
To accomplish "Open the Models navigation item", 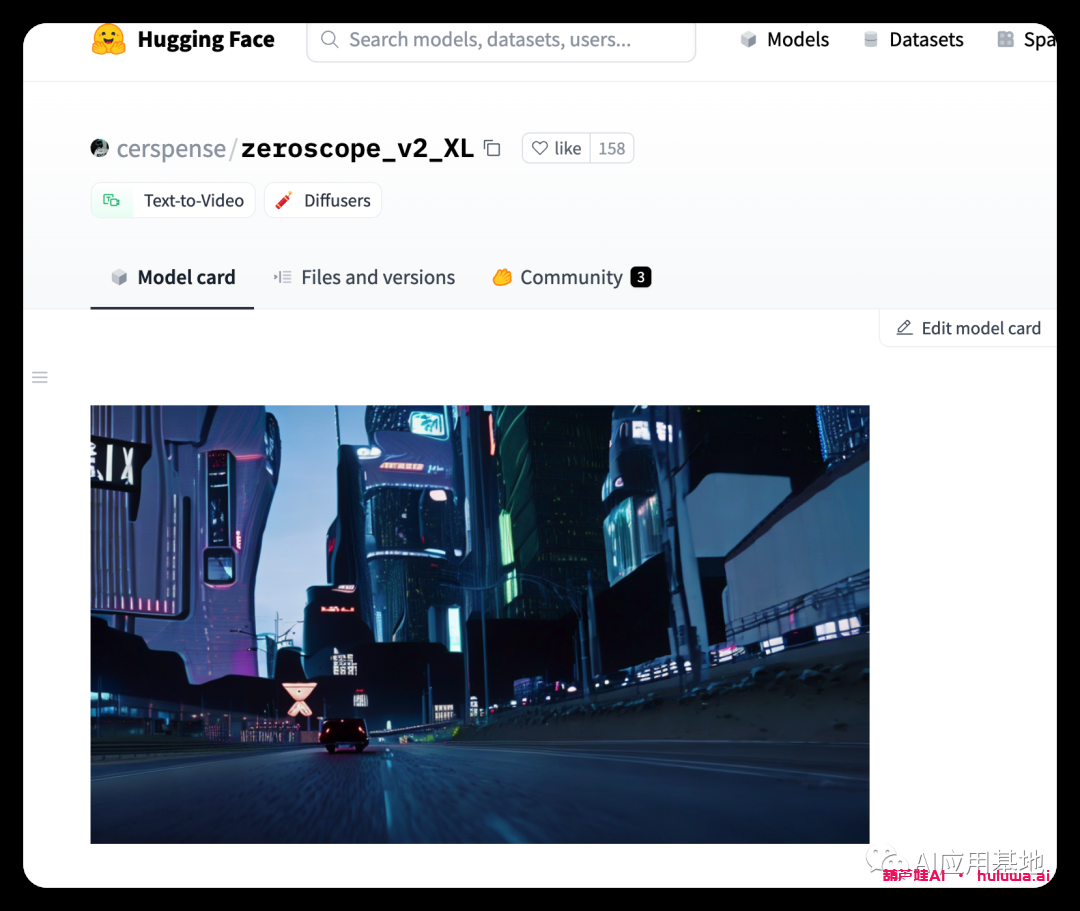I will (785, 39).
